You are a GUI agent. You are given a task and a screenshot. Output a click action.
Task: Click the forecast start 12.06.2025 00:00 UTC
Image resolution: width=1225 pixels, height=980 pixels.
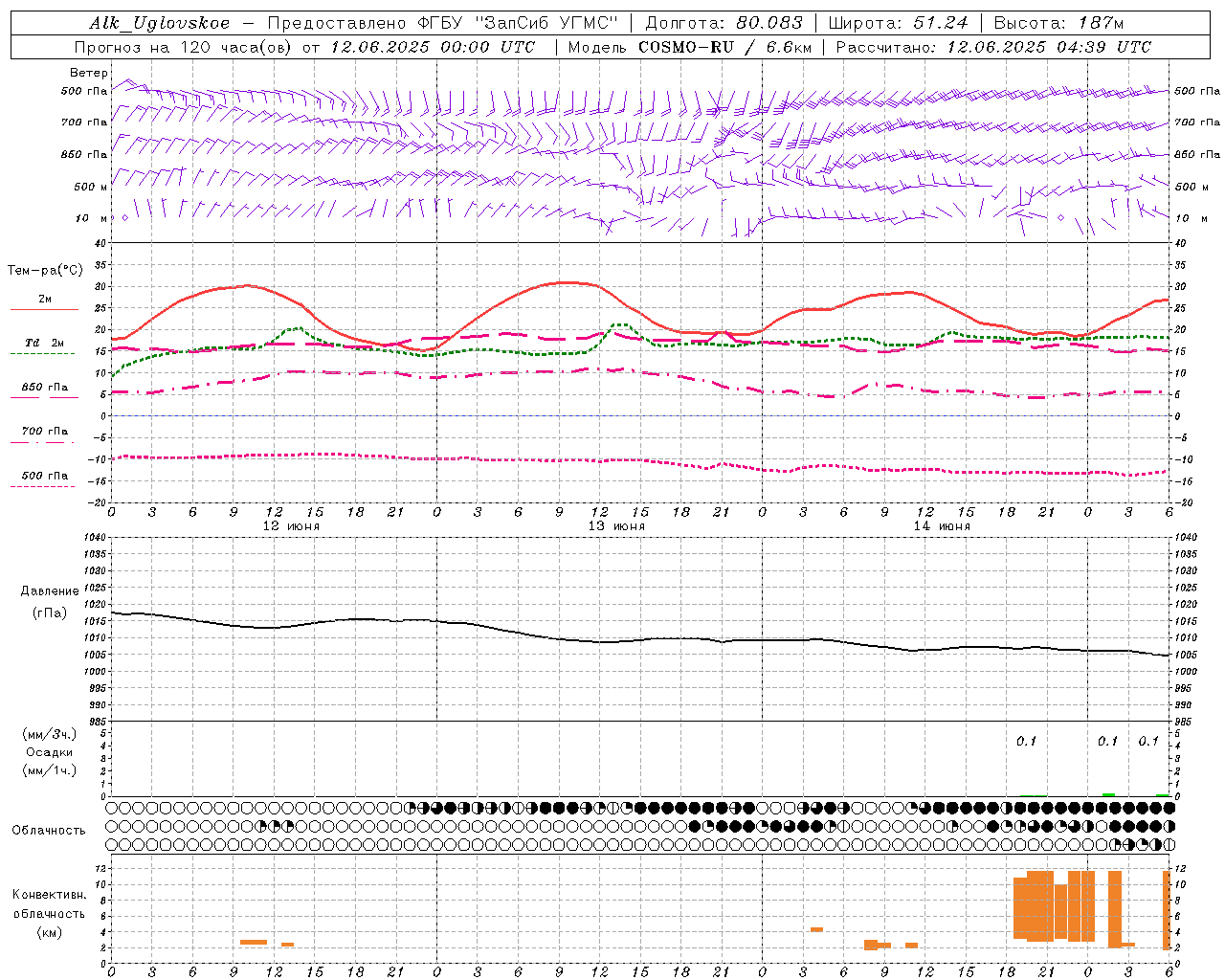point(433,47)
